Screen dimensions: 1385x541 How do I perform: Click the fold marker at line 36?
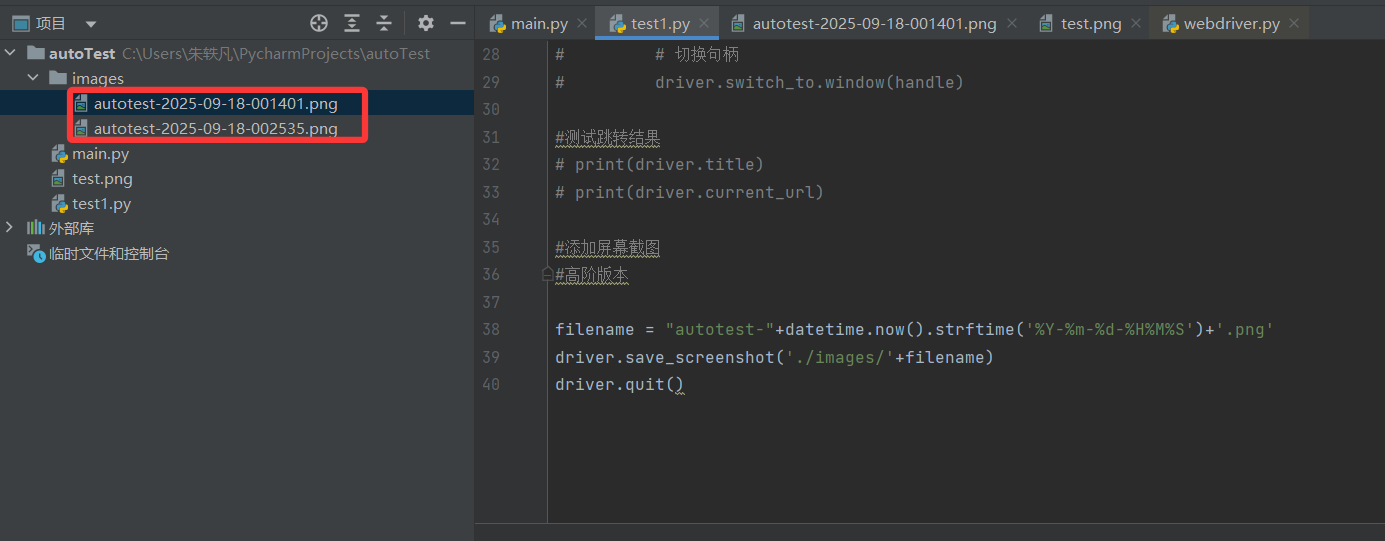point(547,274)
